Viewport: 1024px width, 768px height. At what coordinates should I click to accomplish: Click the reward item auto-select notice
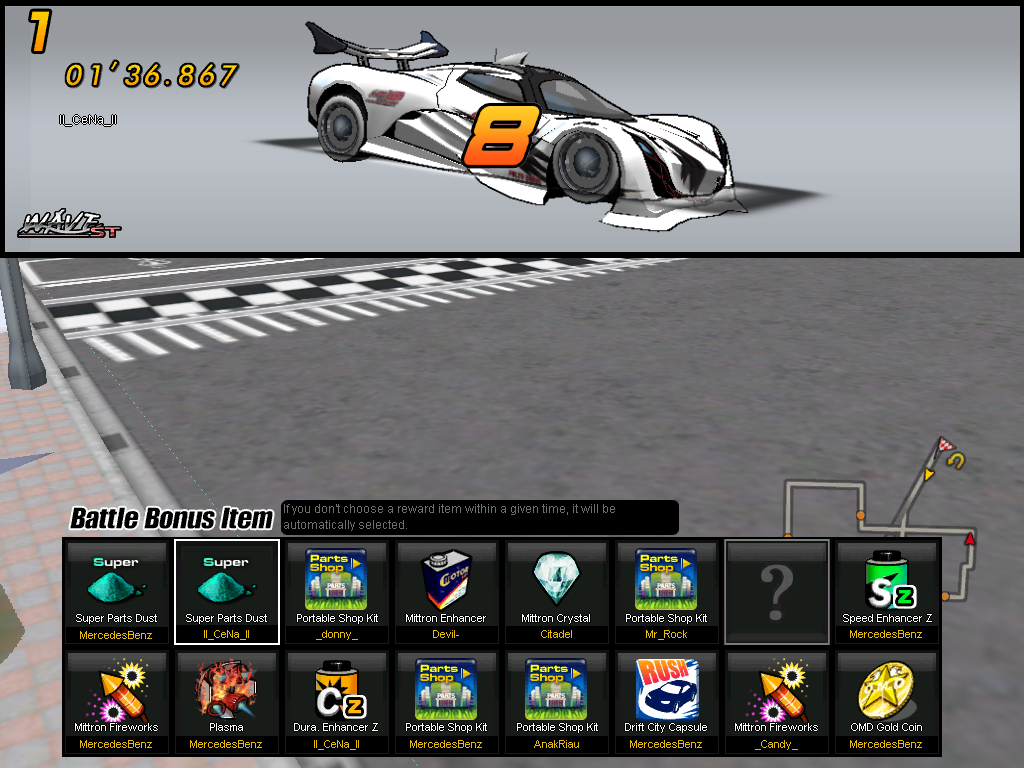click(480, 517)
